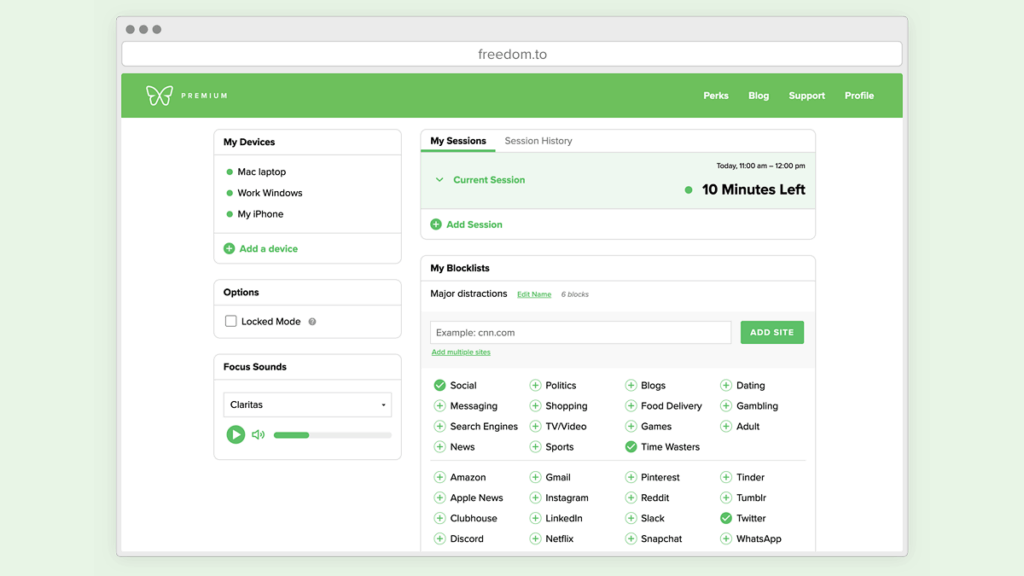Select the Work Windows device
Viewport: 1024px width, 576px height.
(x=270, y=193)
